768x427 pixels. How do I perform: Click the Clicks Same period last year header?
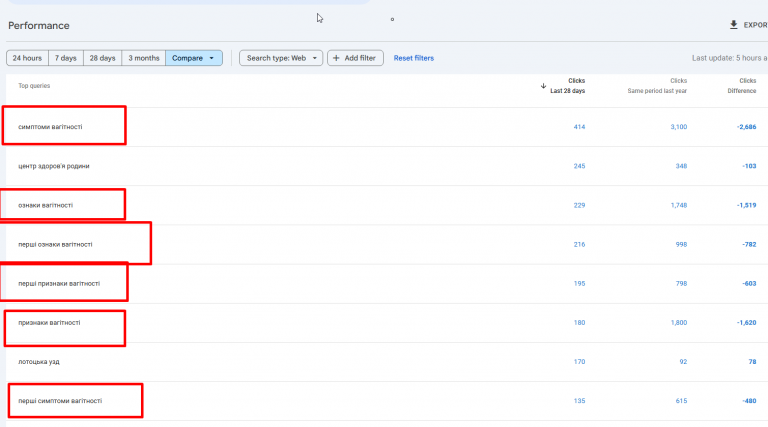pyautogui.click(x=657, y=86)
